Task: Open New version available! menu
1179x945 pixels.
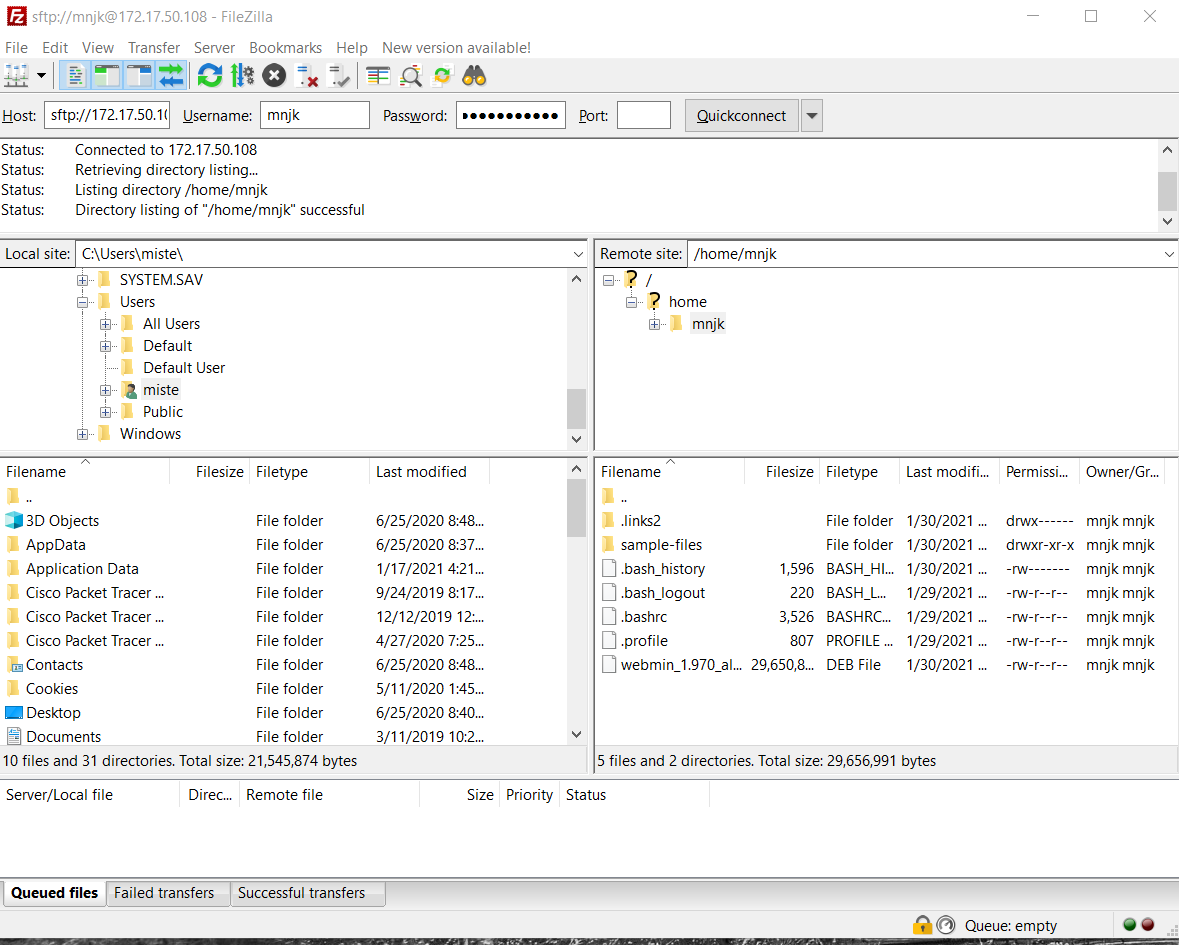Action: (x=456, y=47)
